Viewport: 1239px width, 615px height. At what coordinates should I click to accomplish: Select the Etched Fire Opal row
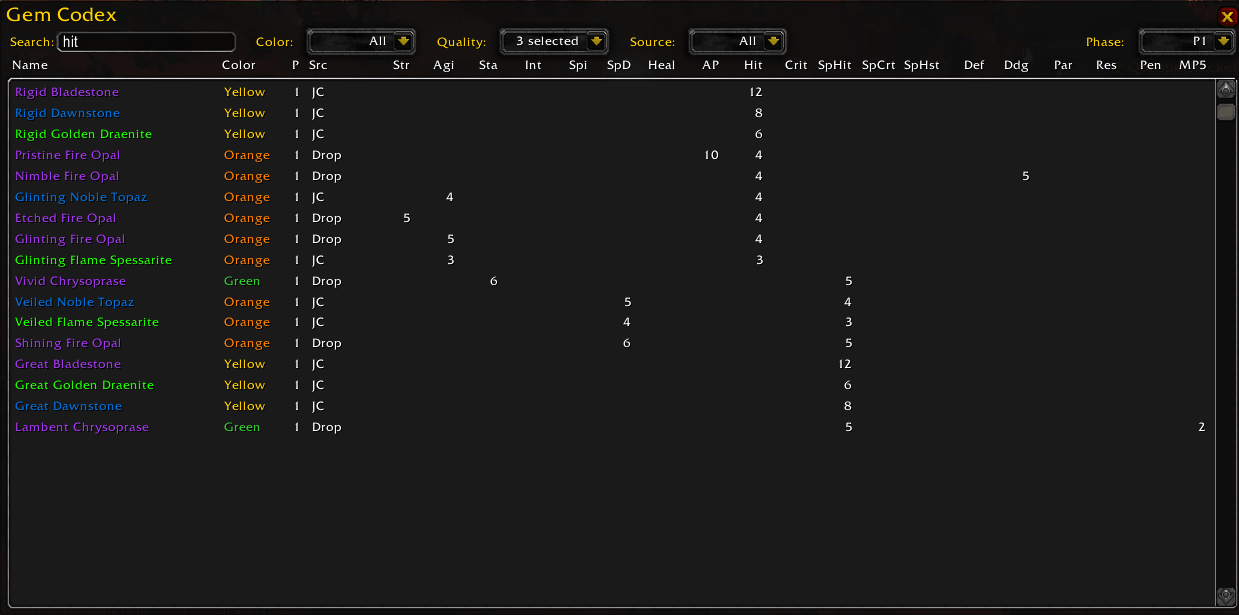tap(612, 218)
